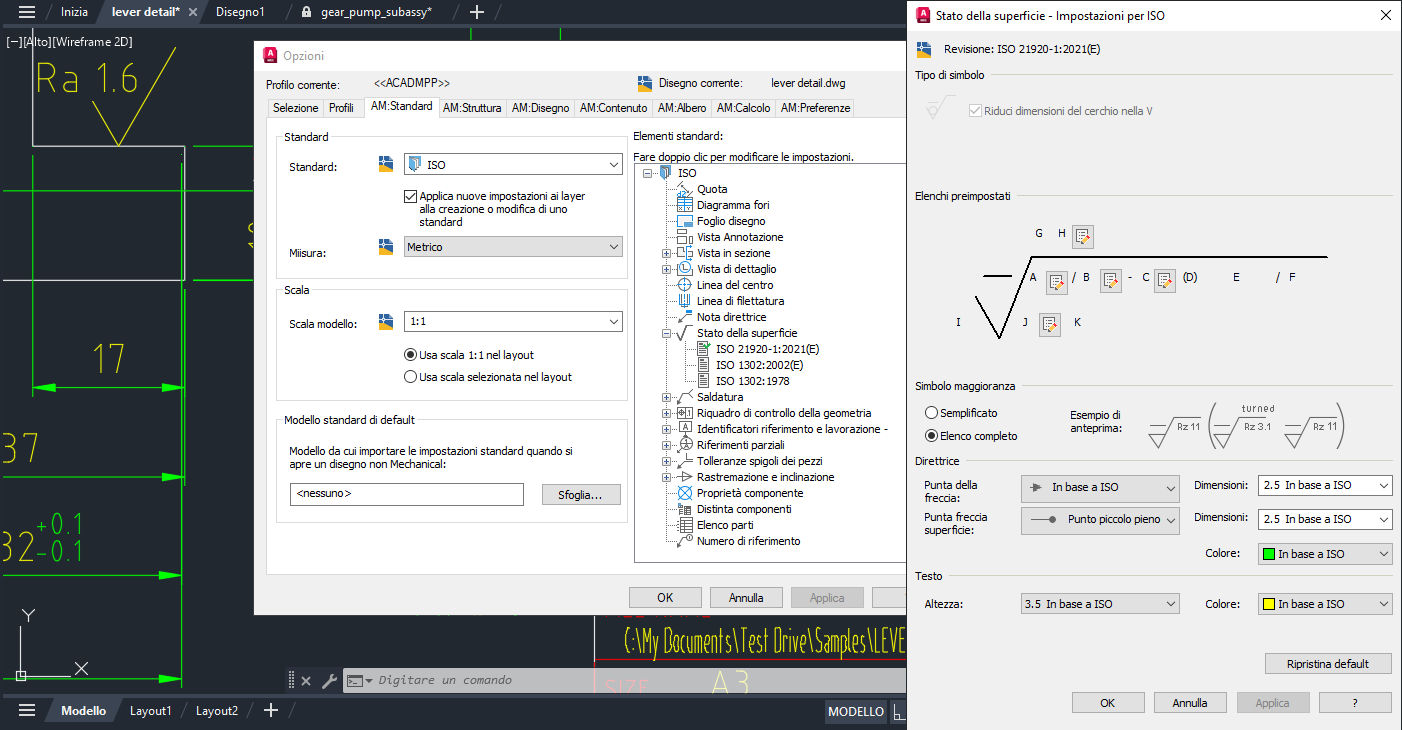Open the AM:Contenuto tab

pos(613,108)
